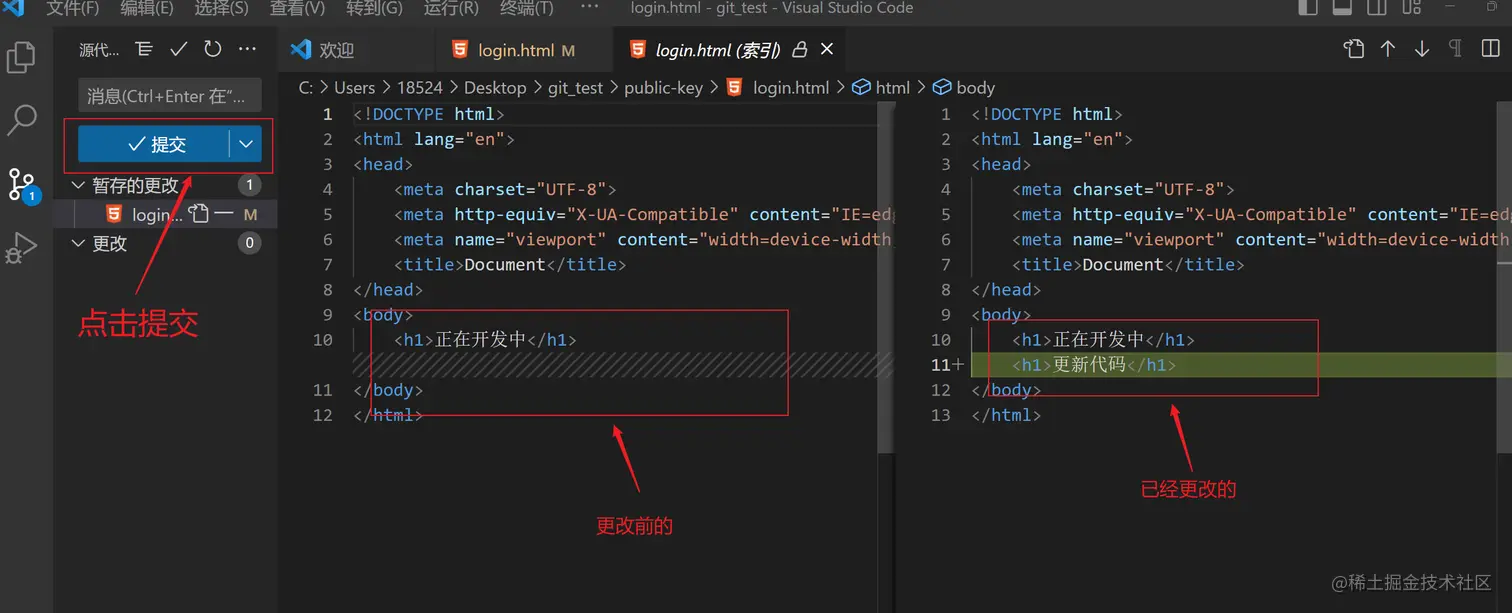
Task: Unstage login file using the minus icon
Action: [x=224, y=214]
